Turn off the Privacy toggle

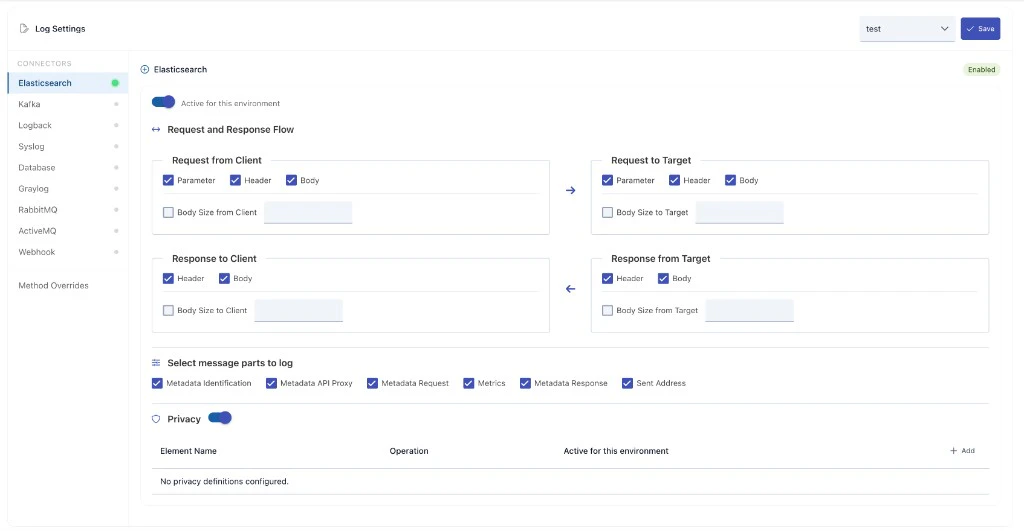[x=220, y=418]
